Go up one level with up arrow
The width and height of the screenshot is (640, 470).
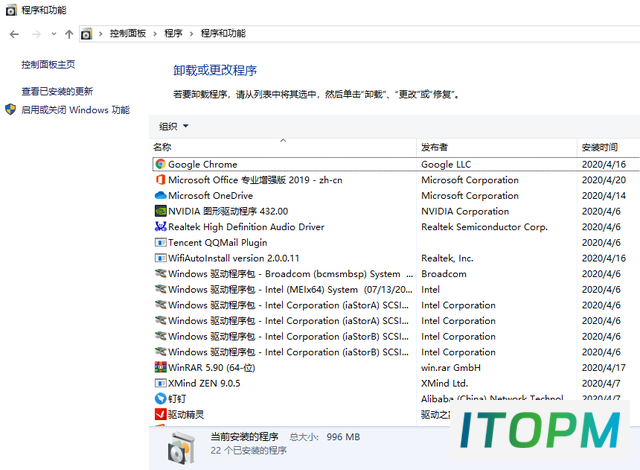tap(69, 34)
